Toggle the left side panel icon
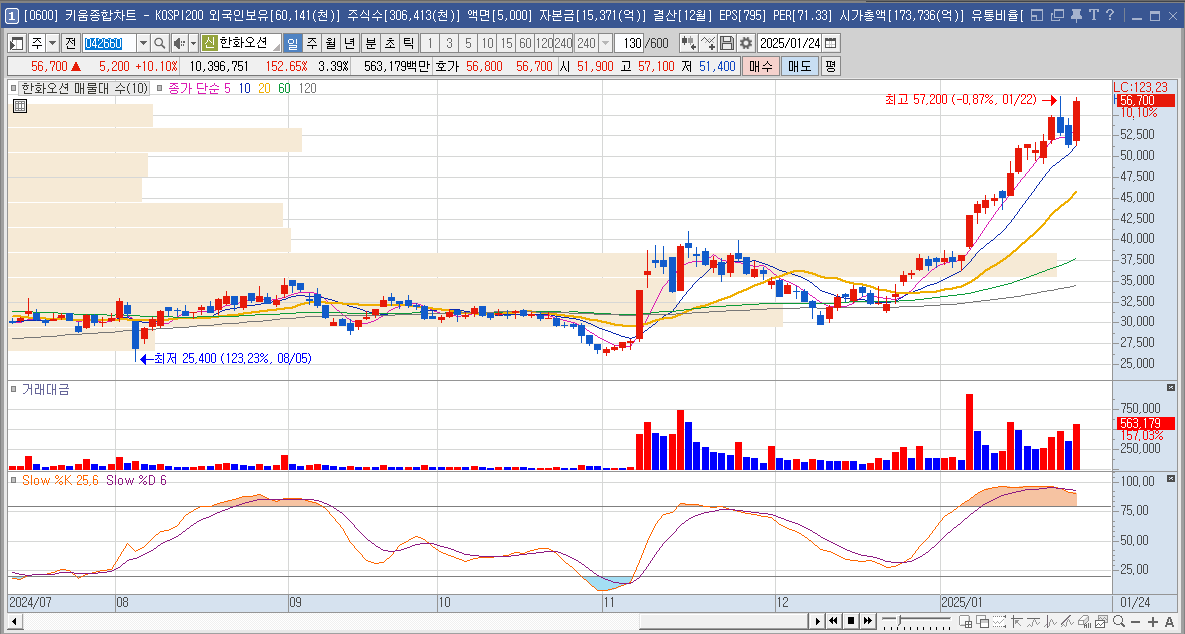 click(17, 43)
